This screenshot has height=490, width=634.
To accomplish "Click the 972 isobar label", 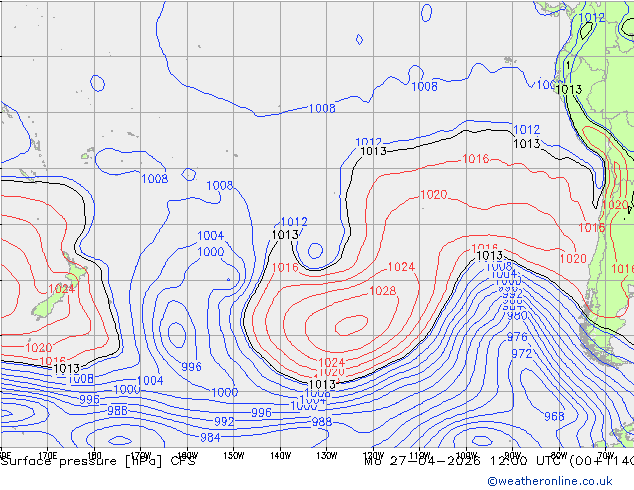I will coord(522,354).
